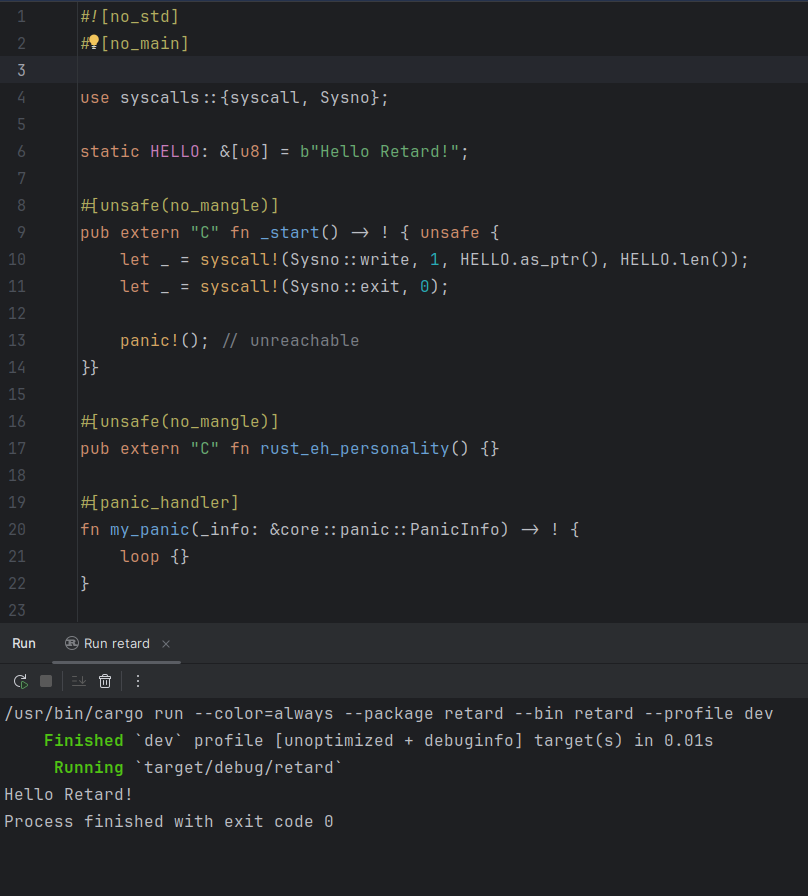Click the green 'Finished' word in console
The image size is (808, 896).
83,741
